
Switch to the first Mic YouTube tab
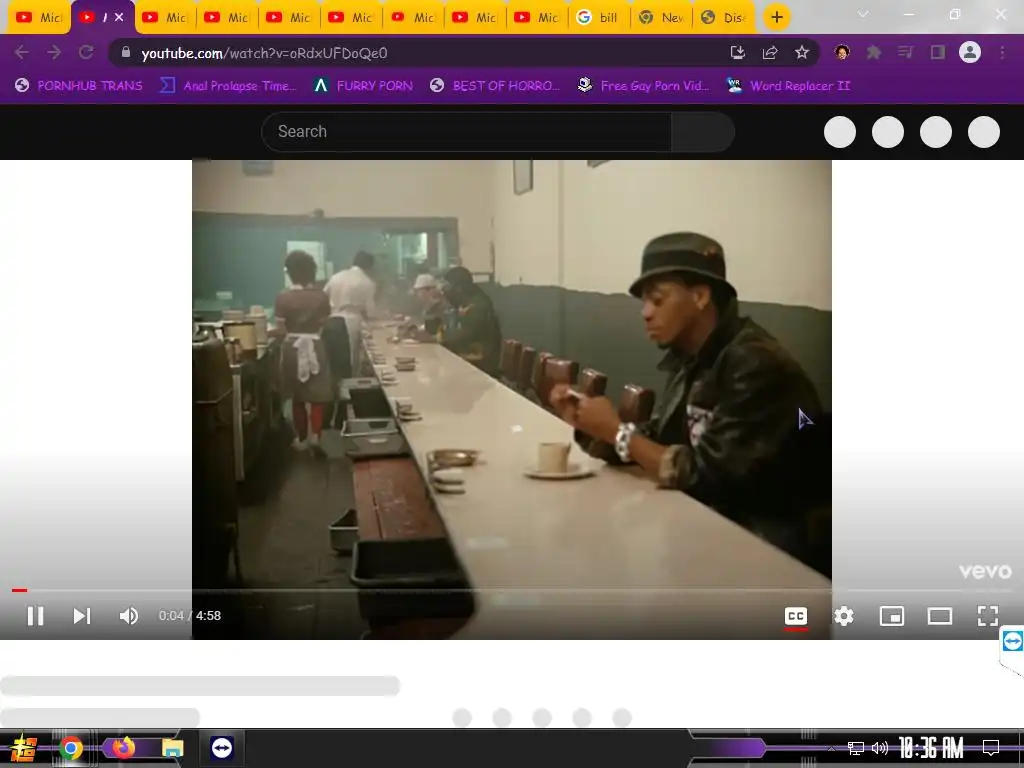(x=39, y=18)
